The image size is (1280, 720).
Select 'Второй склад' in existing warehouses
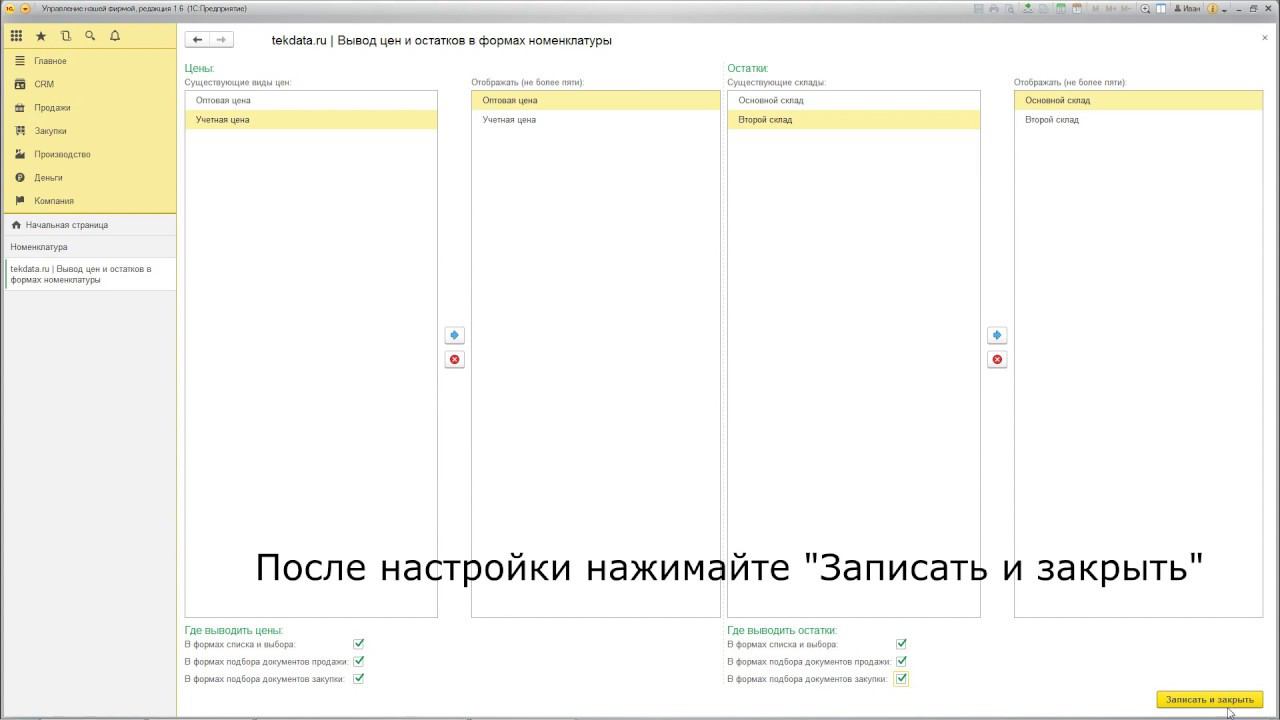(854, 120)
